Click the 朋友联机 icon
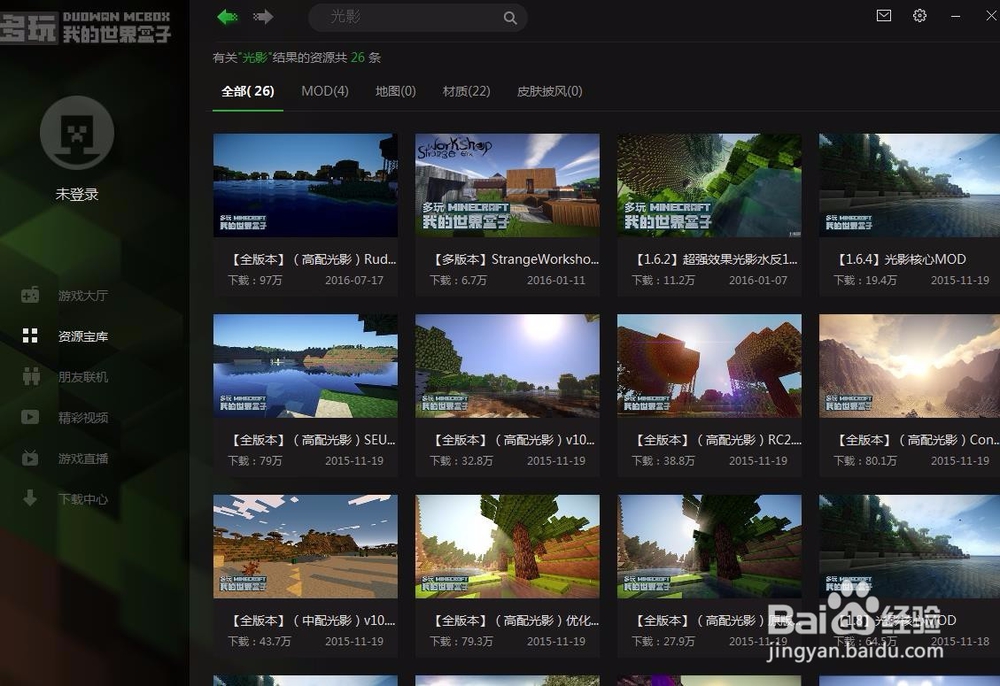Viewport: 1000px width, 686px height. (31, 376)
